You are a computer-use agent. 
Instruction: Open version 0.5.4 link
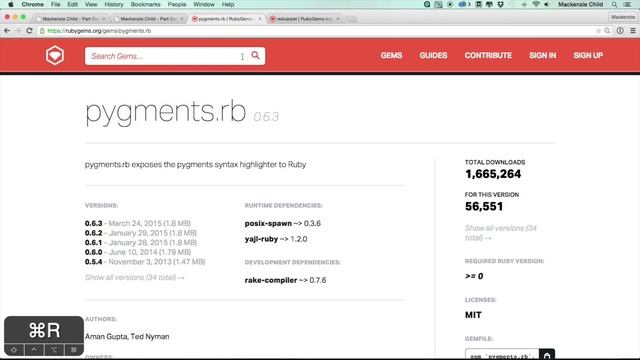pos(93,262)
